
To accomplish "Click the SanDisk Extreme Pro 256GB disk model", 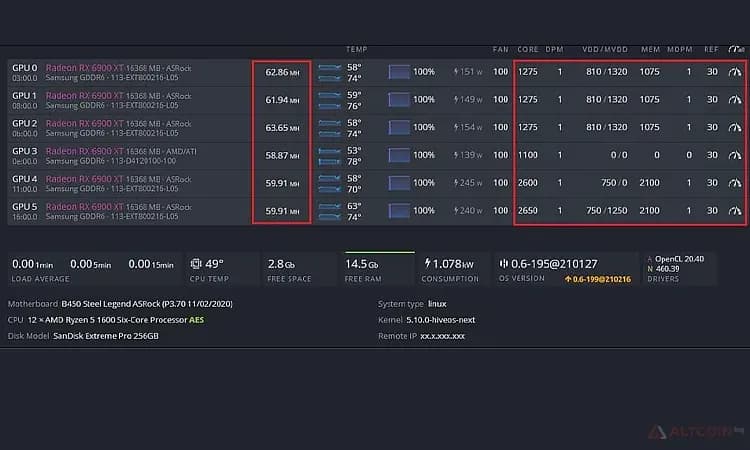I will [106, 336].
